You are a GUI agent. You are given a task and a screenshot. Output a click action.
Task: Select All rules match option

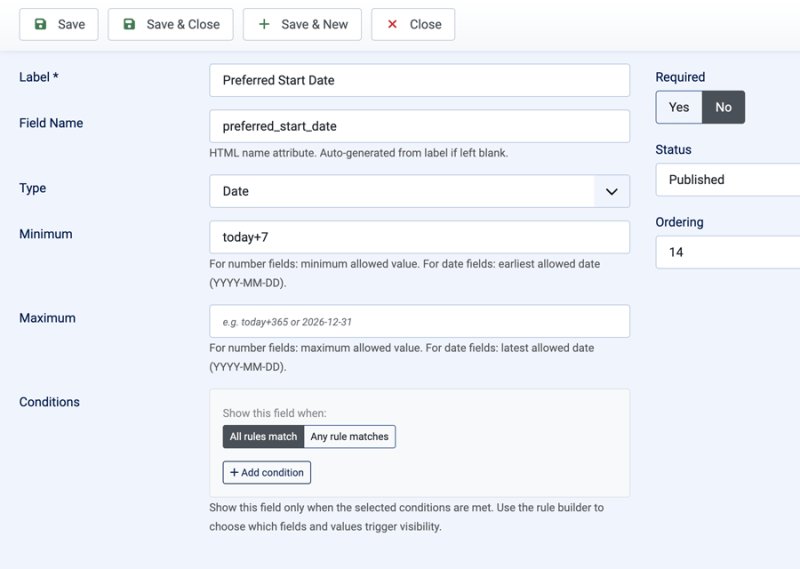point(263,437)
